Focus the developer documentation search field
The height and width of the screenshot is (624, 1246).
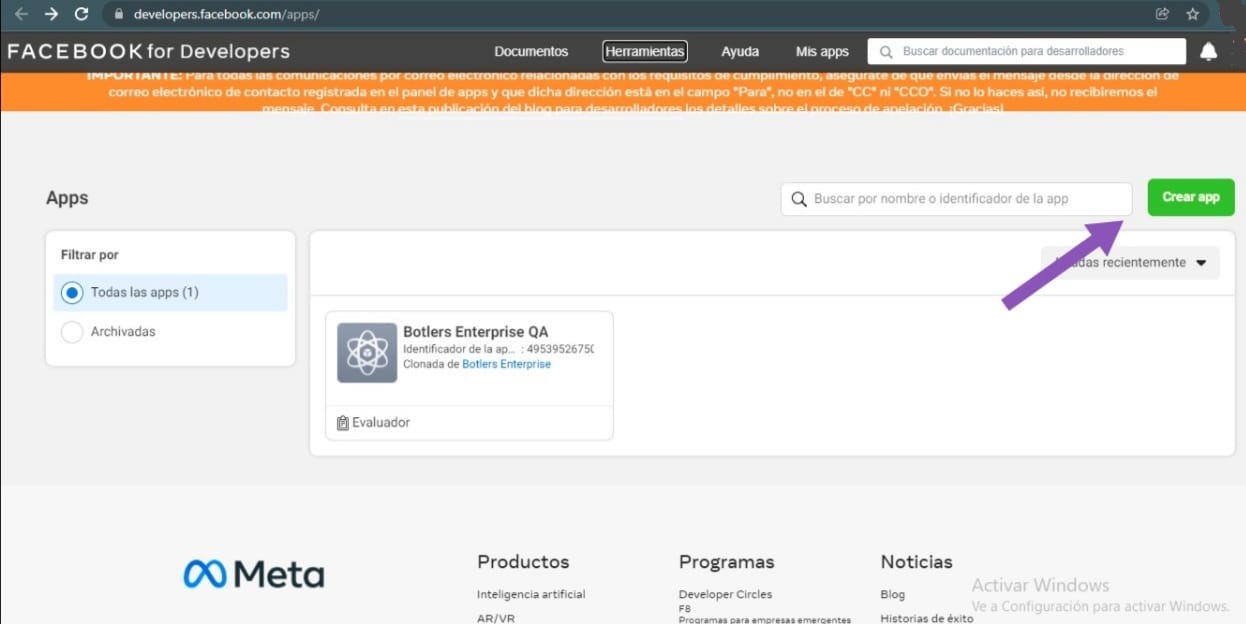pyautogui.click(x=1027, y=51)
